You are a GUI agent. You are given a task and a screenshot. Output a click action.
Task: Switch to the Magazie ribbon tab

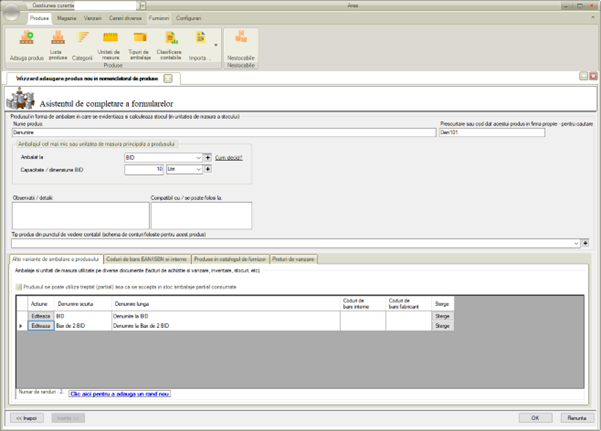click(x=67, y=18)
